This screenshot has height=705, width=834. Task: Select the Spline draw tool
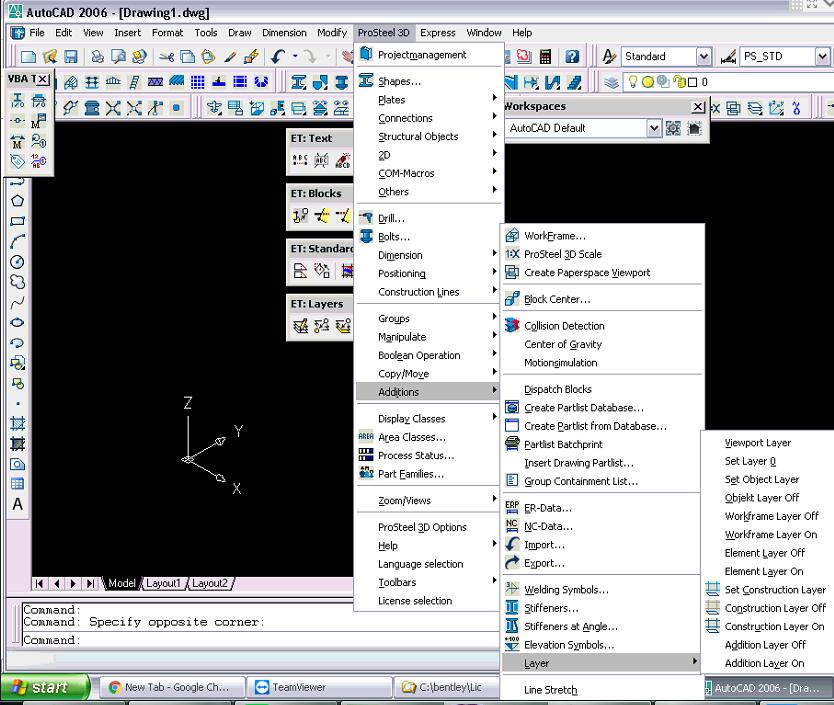tap(17, 302)
